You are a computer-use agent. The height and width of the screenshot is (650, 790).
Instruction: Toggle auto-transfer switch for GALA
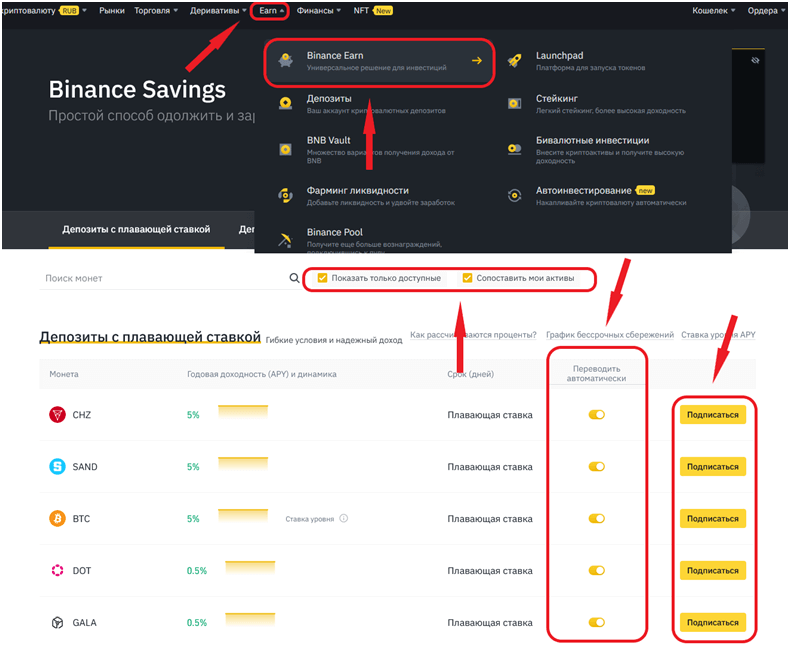(x=597, y=623)
